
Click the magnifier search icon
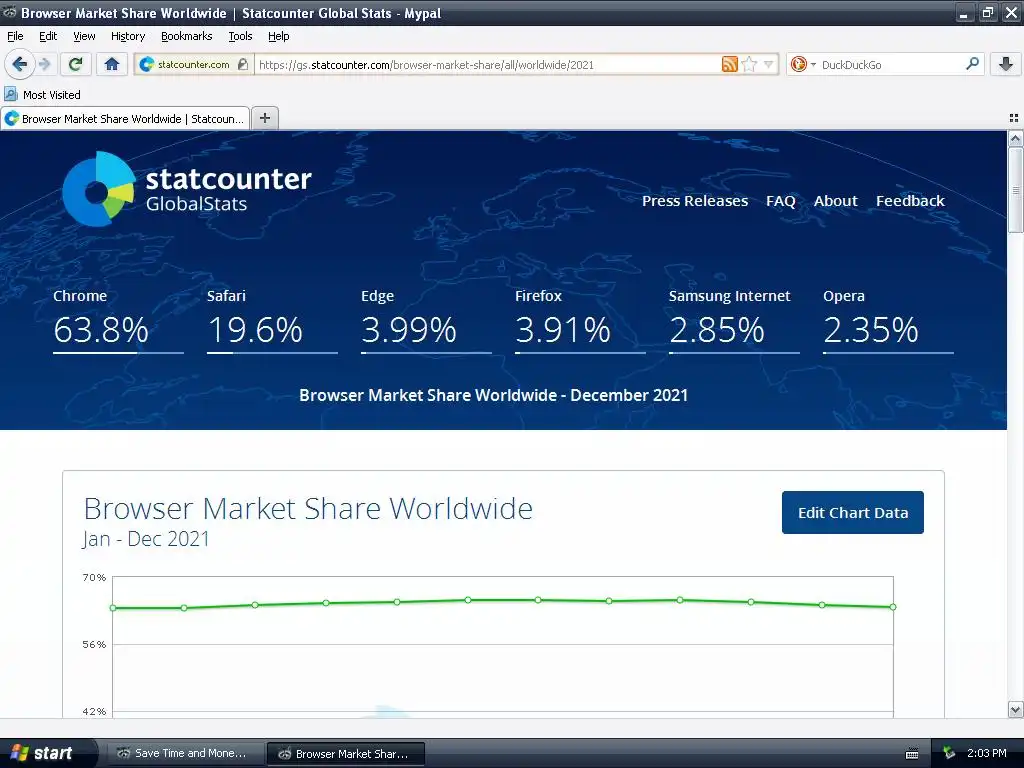point(972,63)
